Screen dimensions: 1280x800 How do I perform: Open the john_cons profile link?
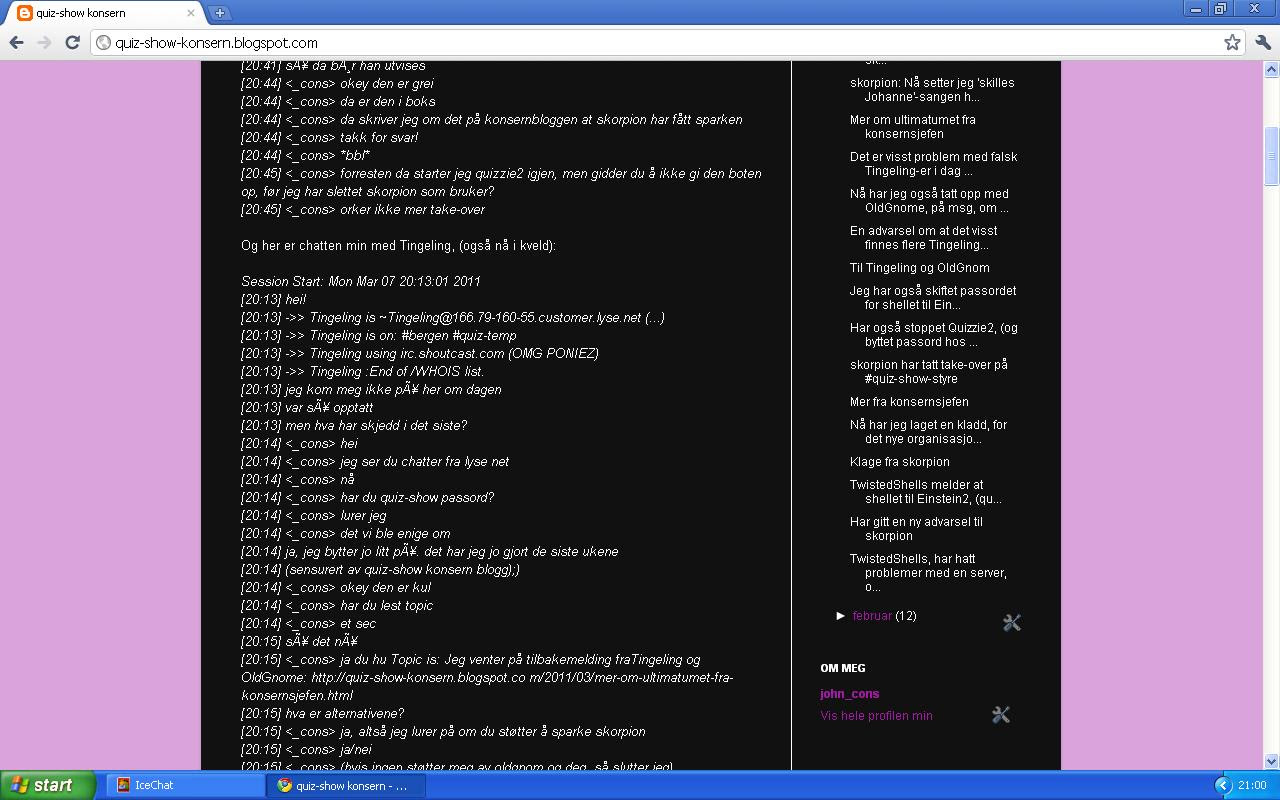850,693
